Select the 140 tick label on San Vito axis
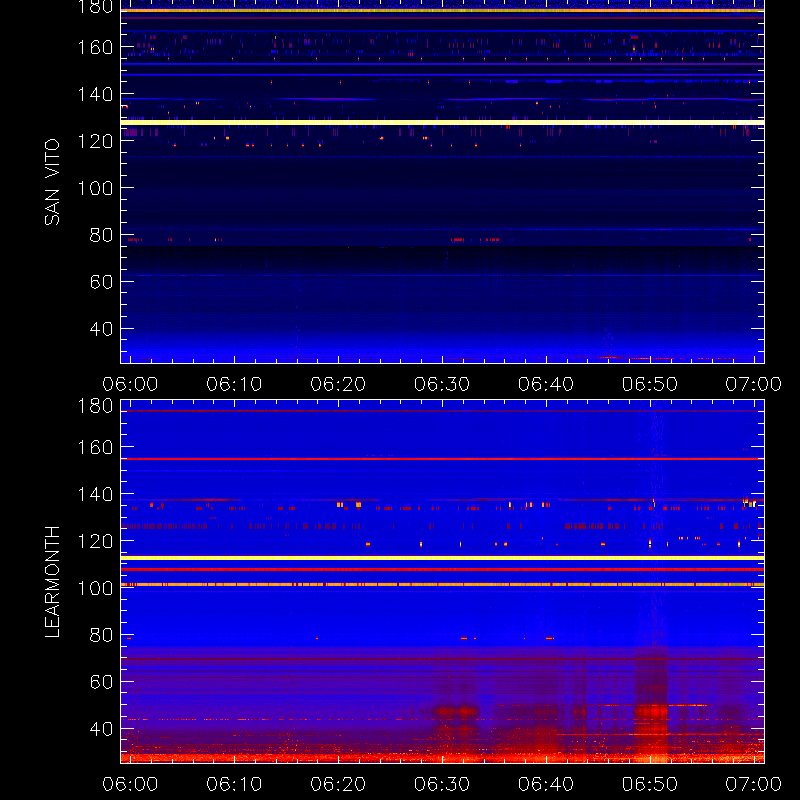 (x=95, y=94)
